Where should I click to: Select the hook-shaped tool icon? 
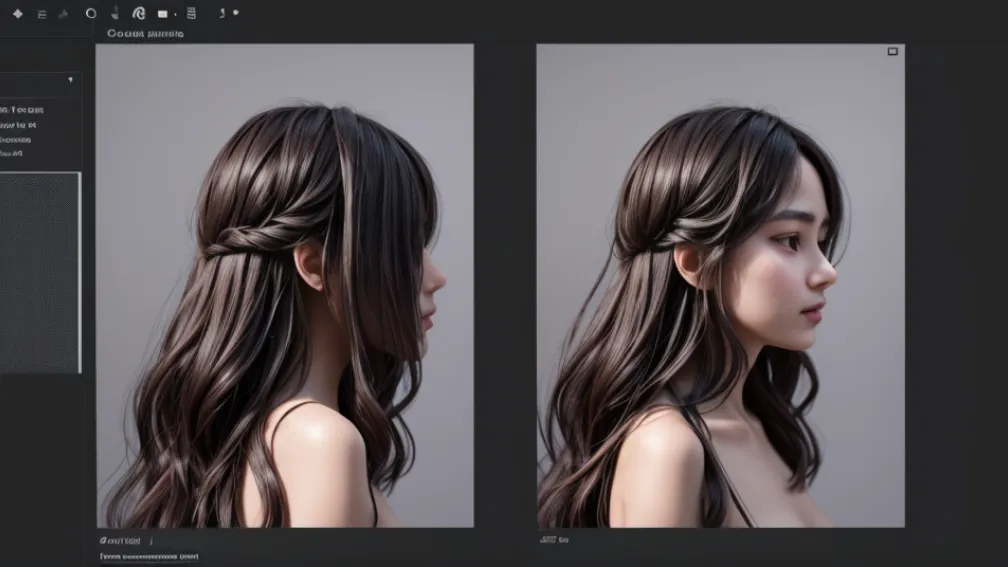(x=222, y=13)
